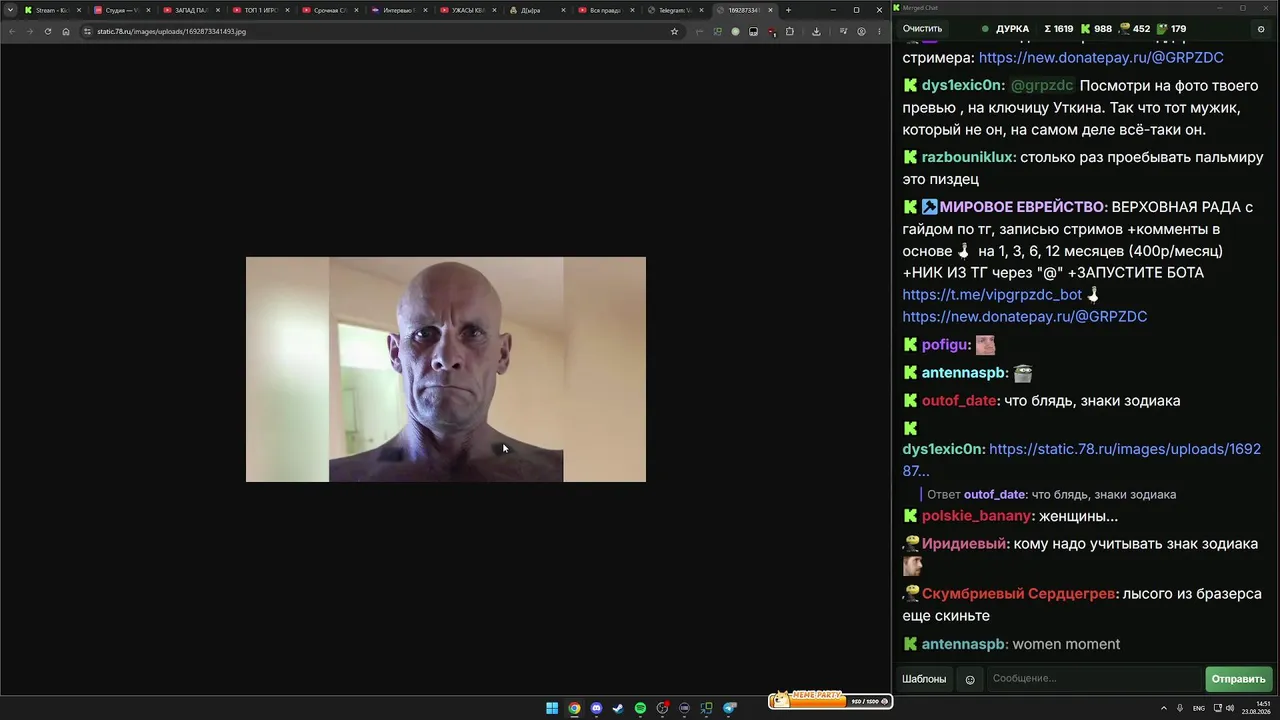Click the pofigu username in chat
The image size is (1280, 720).
tap(946, 344)
